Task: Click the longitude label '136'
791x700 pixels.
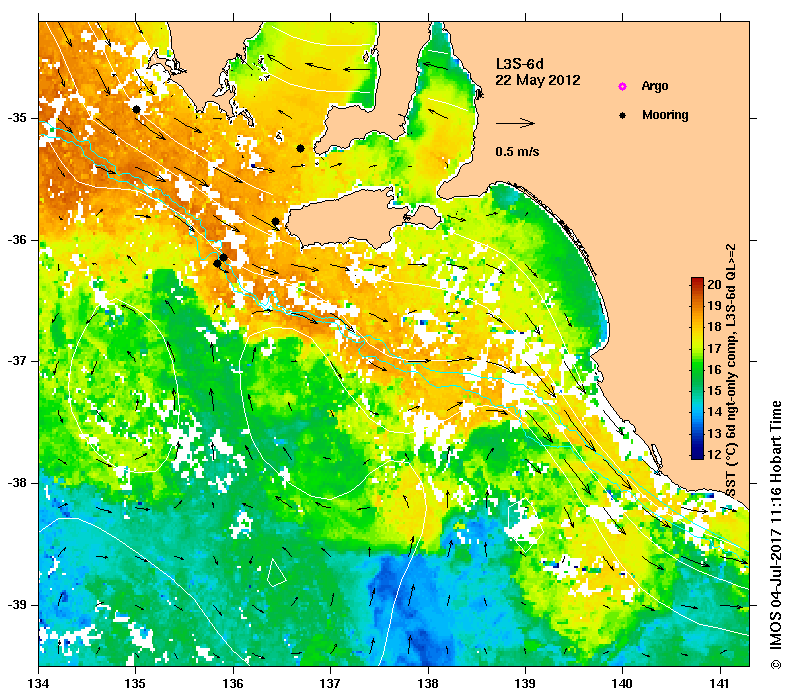Action: pyautogui.click(x=233, y=684)
